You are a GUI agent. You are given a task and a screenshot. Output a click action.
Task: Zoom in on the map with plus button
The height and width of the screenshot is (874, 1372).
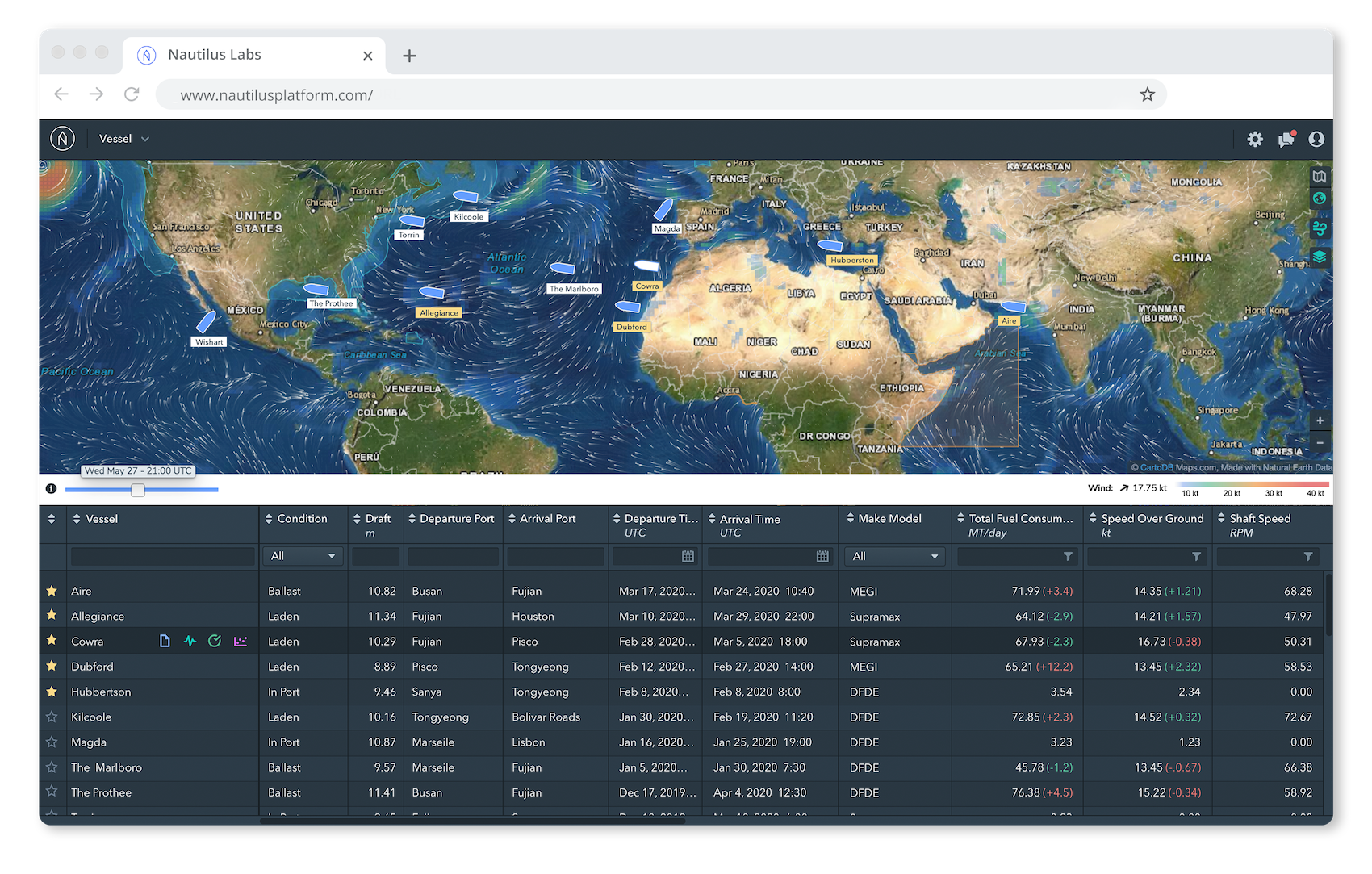tap(1320, 420)
